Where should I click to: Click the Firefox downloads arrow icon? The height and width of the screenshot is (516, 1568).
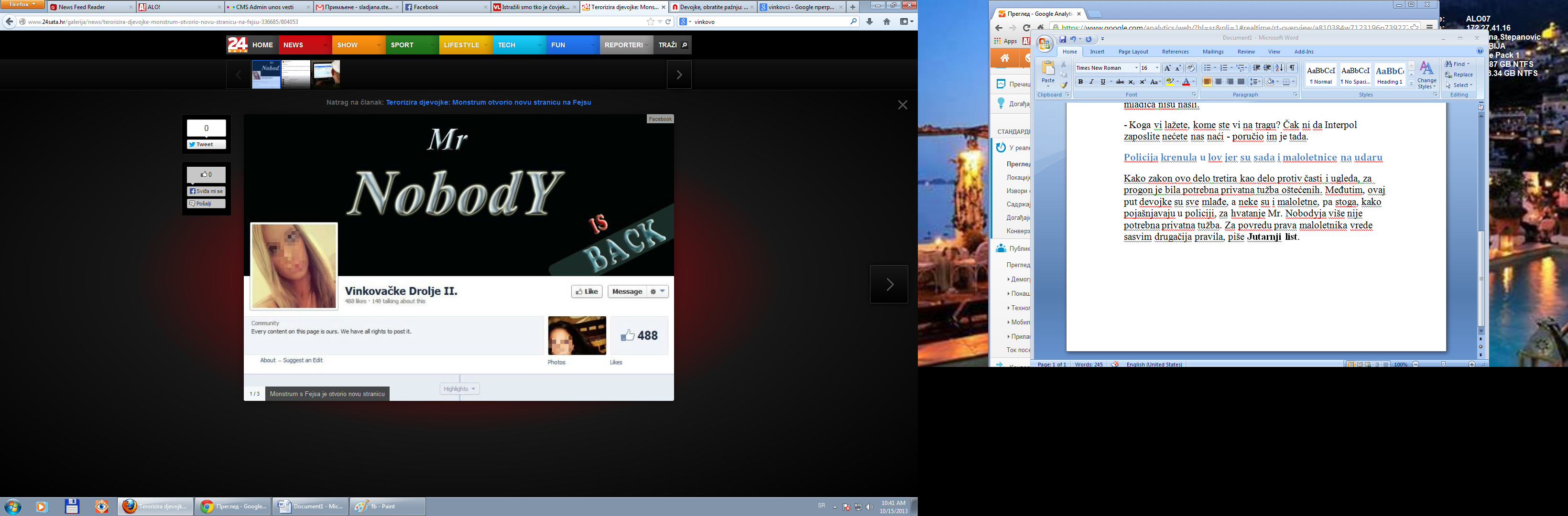tap(869, 21)
